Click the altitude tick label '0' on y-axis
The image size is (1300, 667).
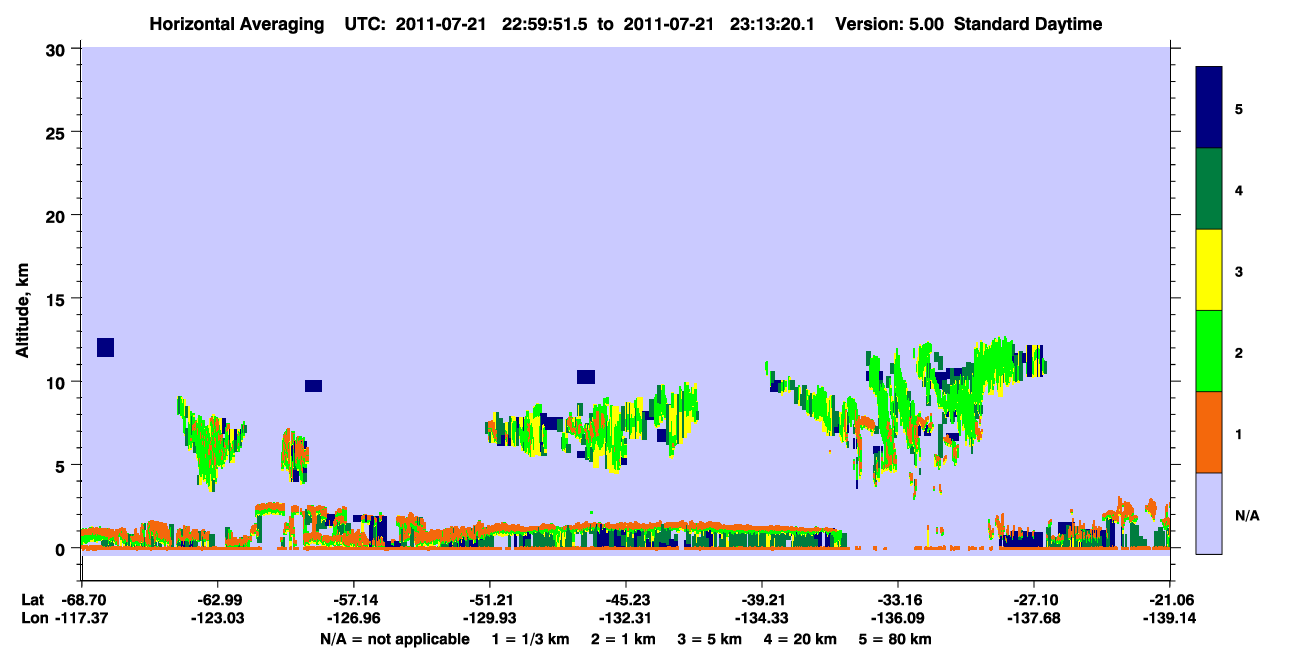coord(62,549)
